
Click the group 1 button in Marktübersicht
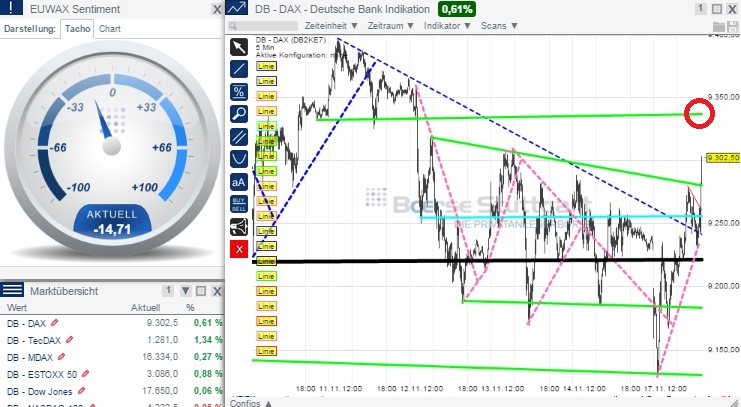coord(168,291)
